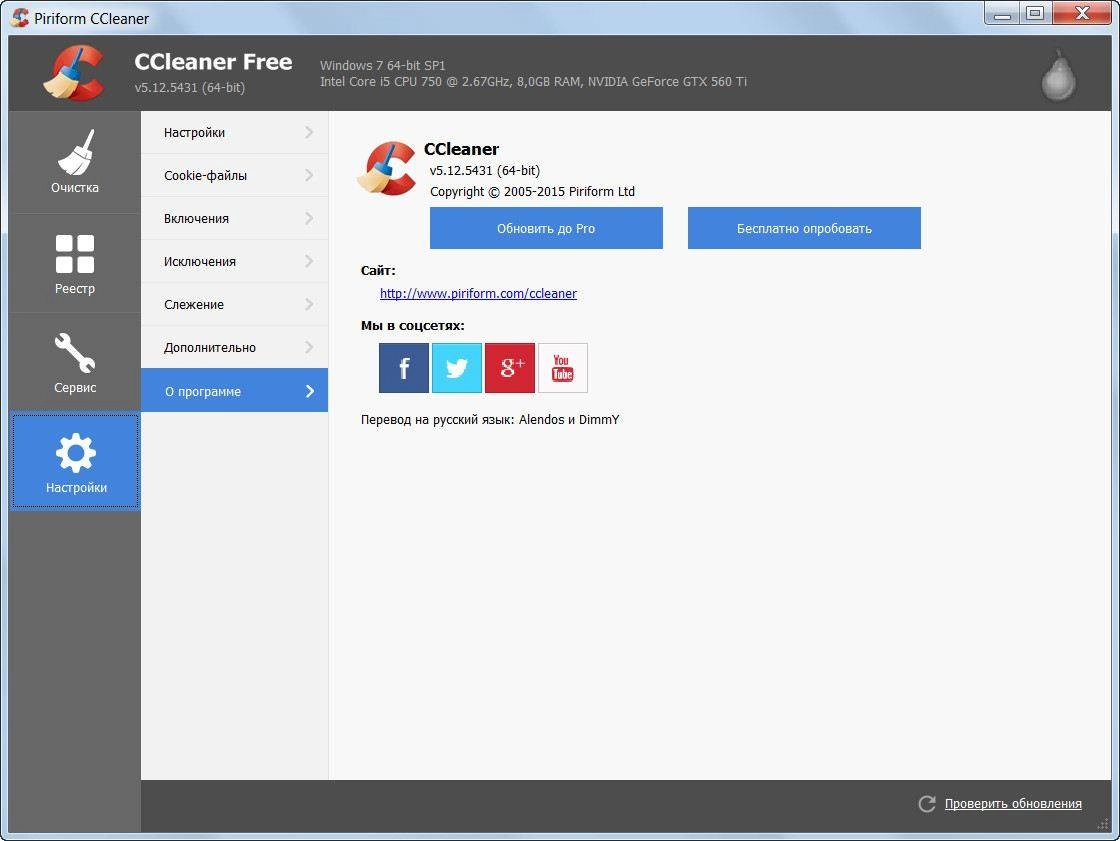Click the Copyright 2005-2015 Piriform Ltd text
Image resolution: width=1120 pixels, height=841 pixels.
(532, 191)
